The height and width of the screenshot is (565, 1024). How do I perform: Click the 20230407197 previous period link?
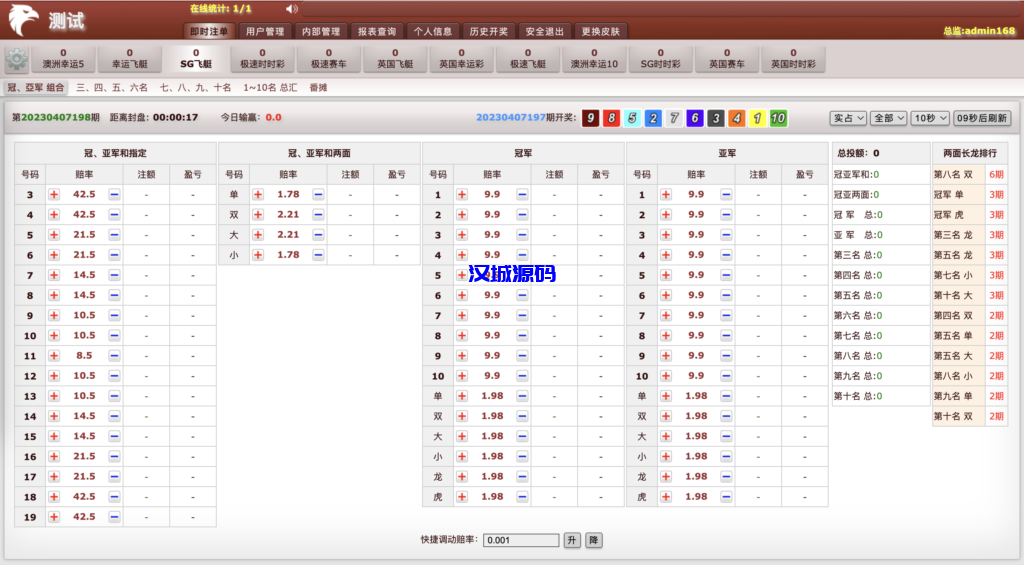point(511,118)
